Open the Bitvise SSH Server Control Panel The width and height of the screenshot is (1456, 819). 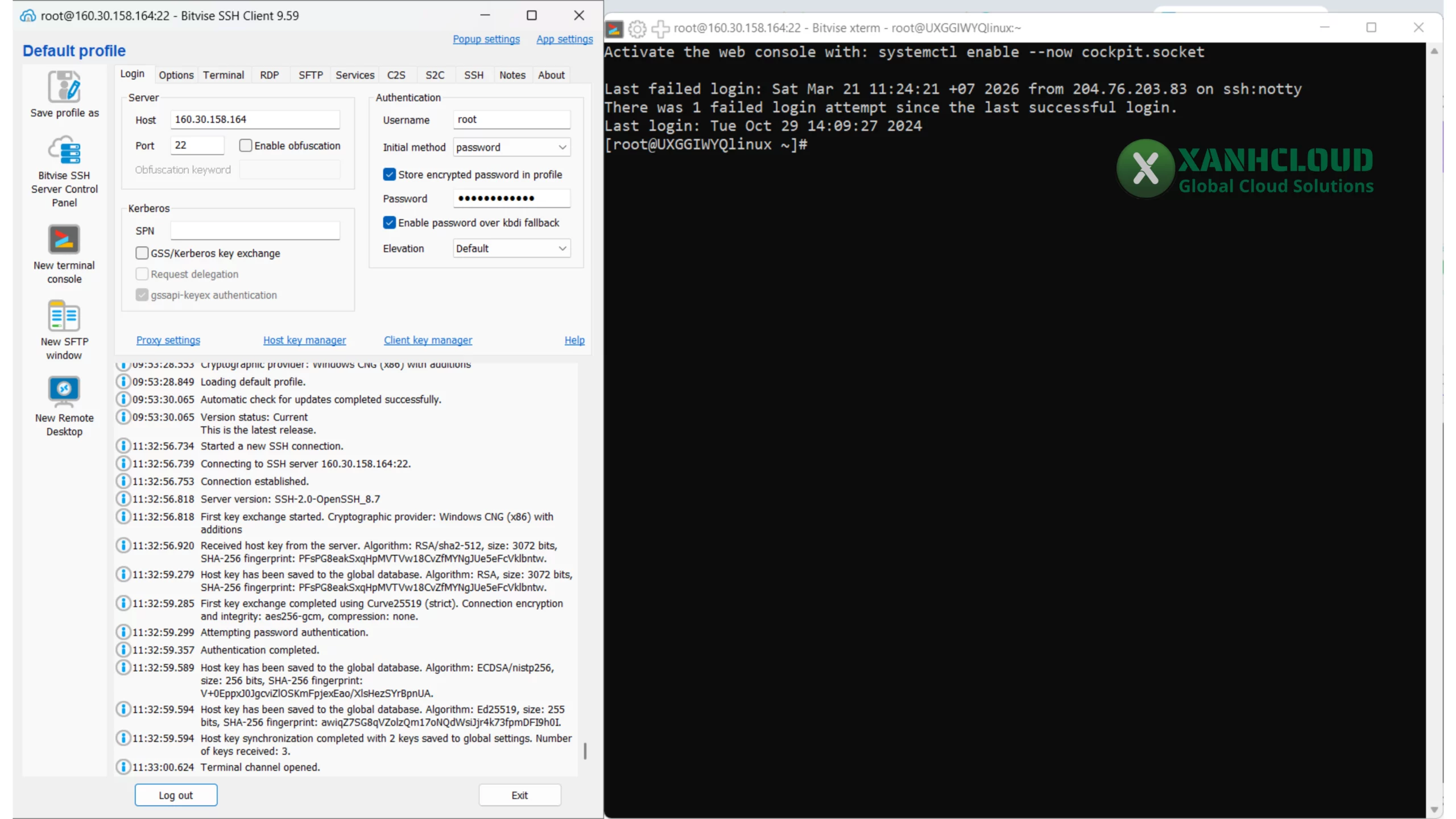pos(64,150)
